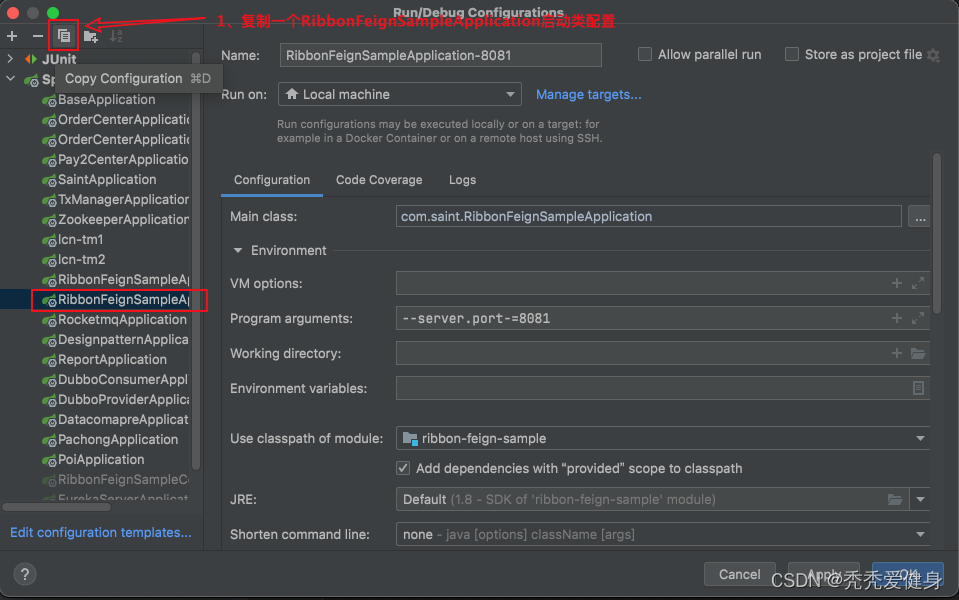
Task: Browse for the main class
Action: click(920, 217)
